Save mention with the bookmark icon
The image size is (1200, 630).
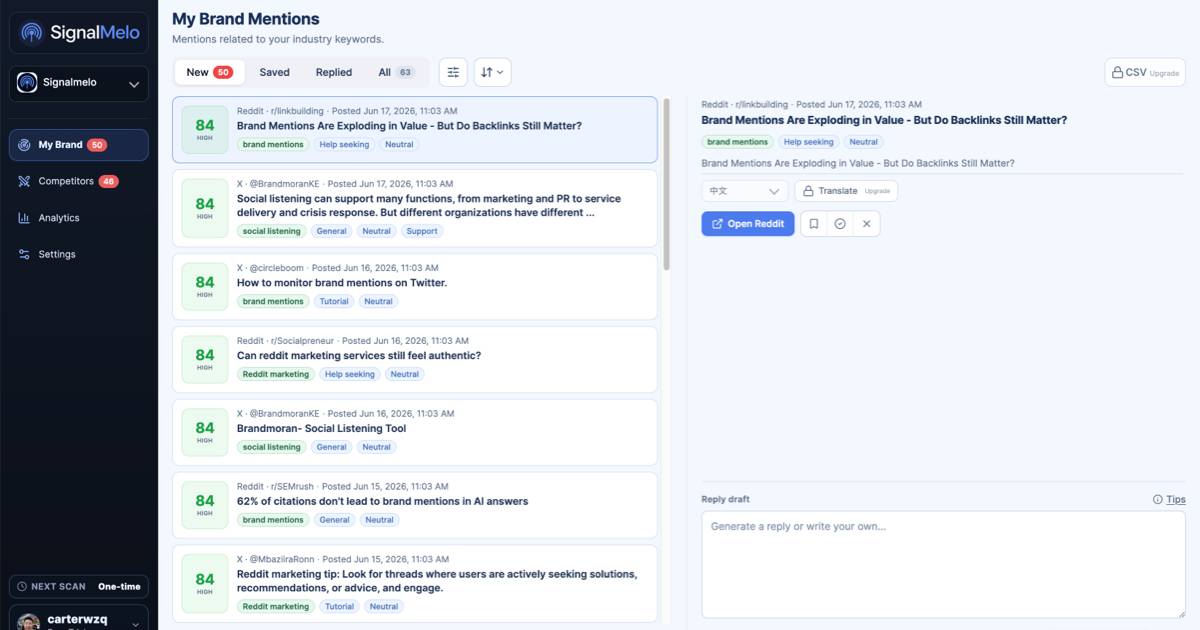[x=814, y=224]
